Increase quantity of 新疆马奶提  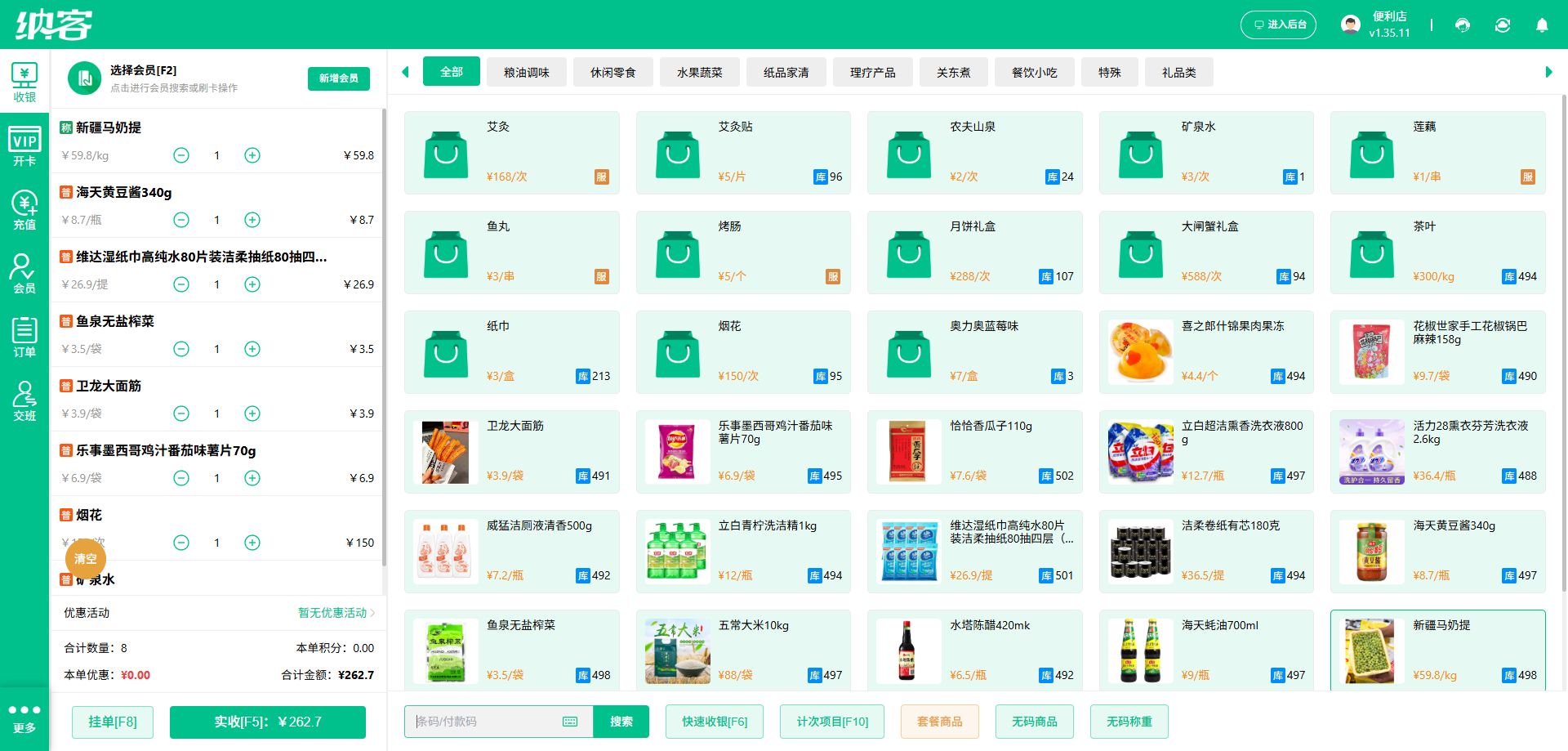pos(252,155)
